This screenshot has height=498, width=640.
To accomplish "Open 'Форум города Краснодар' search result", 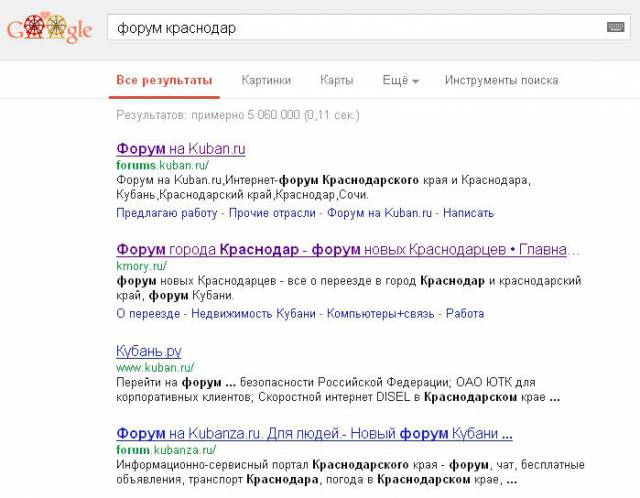I will (347, 249).
